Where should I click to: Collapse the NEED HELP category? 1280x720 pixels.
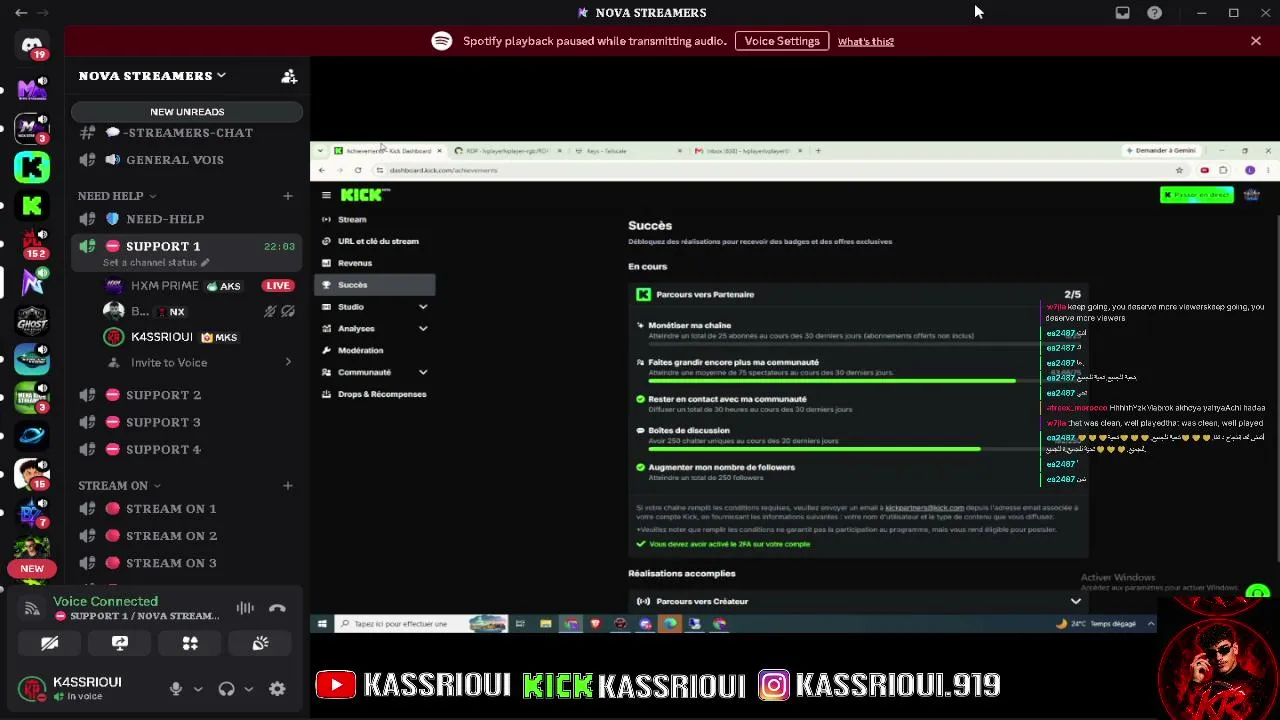tap(117, 196)
